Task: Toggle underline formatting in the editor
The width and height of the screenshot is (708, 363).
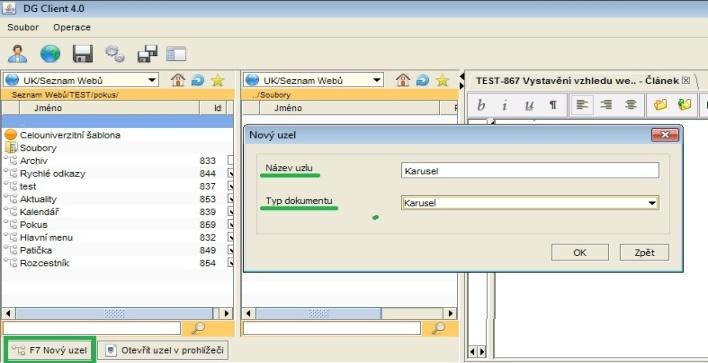Action: pos(528,105)
